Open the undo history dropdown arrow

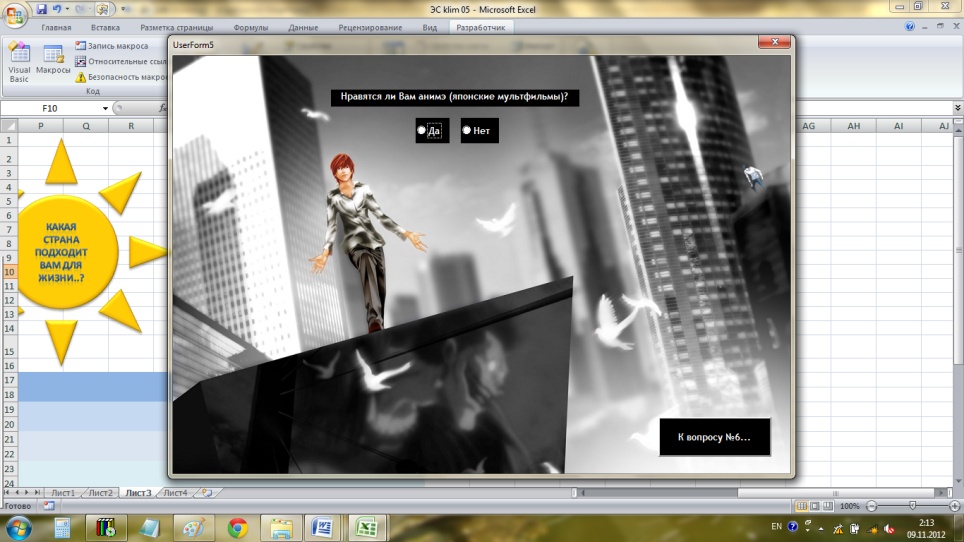(x=66, y=9)
